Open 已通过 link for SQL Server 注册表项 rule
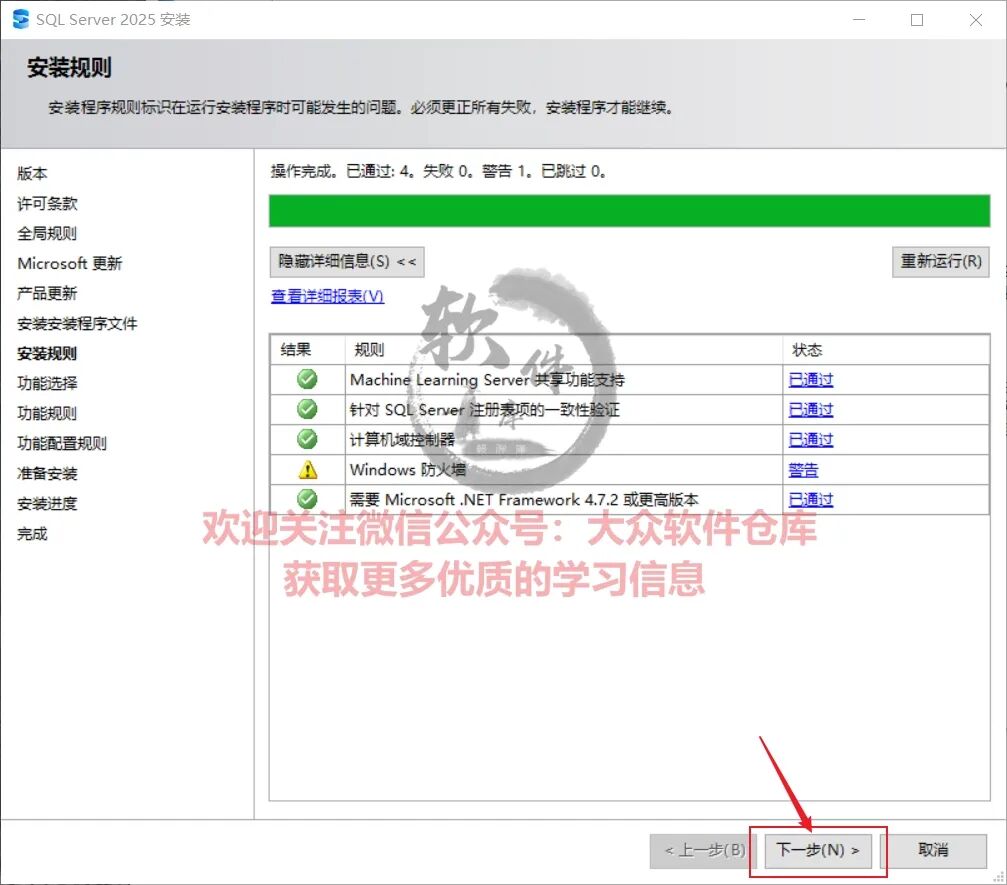Viewport: 1007px width, 885px height. coord(810,410)
